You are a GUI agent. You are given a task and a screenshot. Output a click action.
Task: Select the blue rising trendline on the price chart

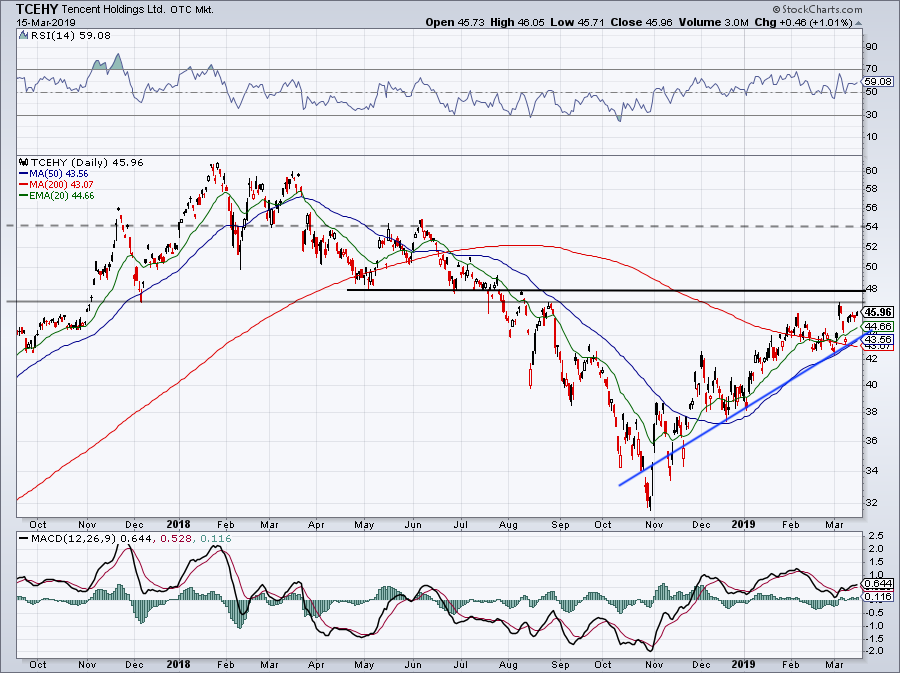click(746, 406)
